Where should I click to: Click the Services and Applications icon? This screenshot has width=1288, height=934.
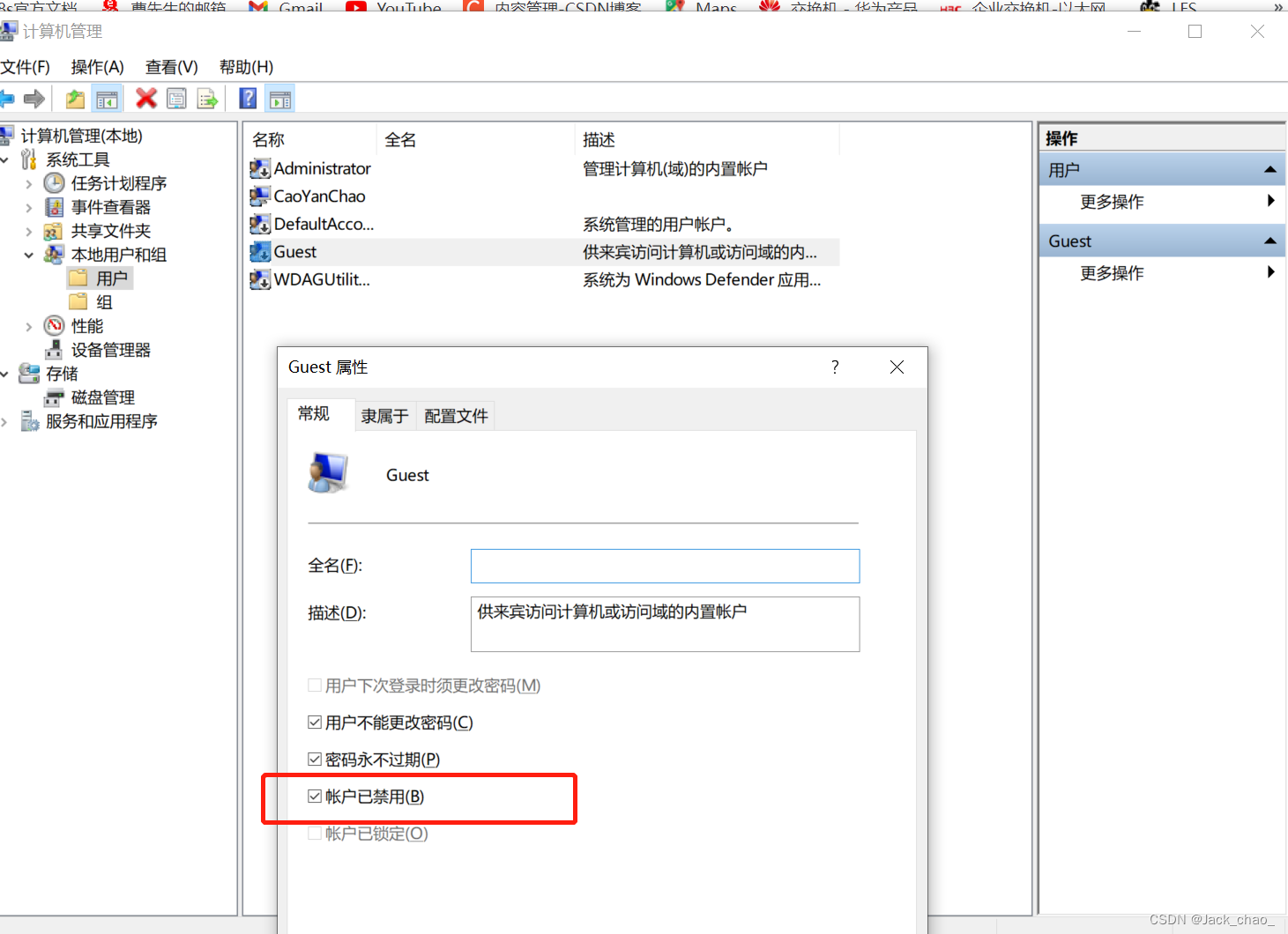pos(29,421)
